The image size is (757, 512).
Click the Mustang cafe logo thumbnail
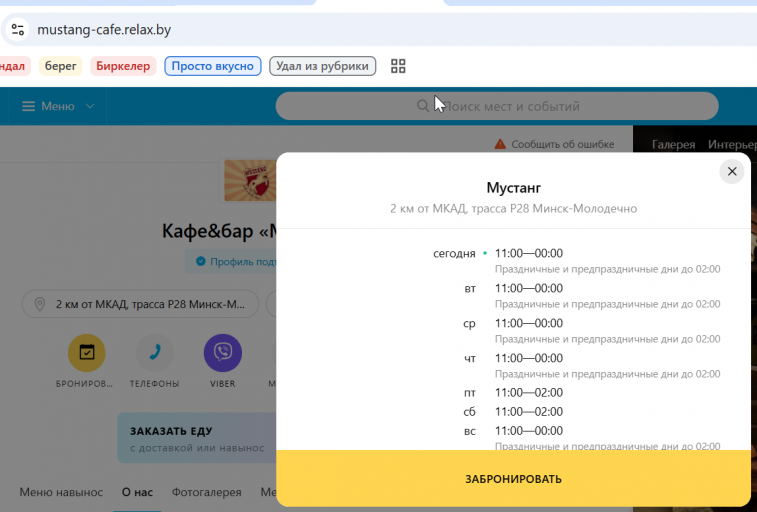tap(250, 180)
